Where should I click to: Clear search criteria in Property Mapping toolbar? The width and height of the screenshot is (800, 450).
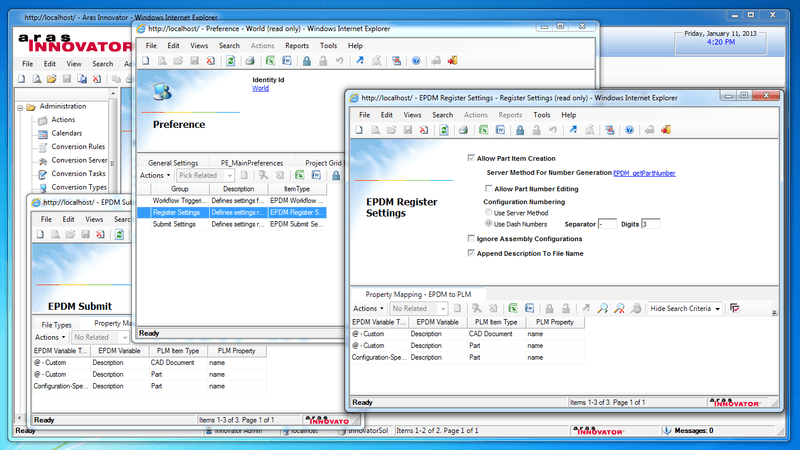click(619, 308)
